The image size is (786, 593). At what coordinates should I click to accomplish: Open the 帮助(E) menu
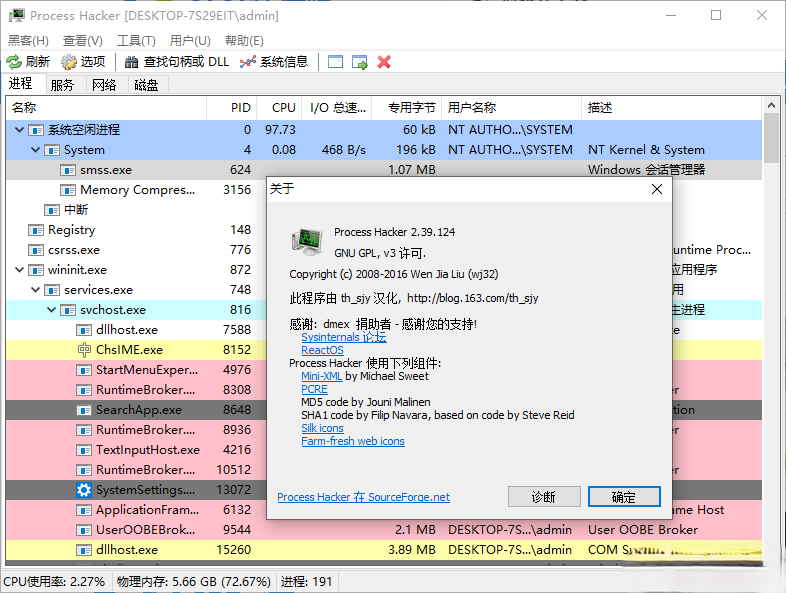[244, 41]
